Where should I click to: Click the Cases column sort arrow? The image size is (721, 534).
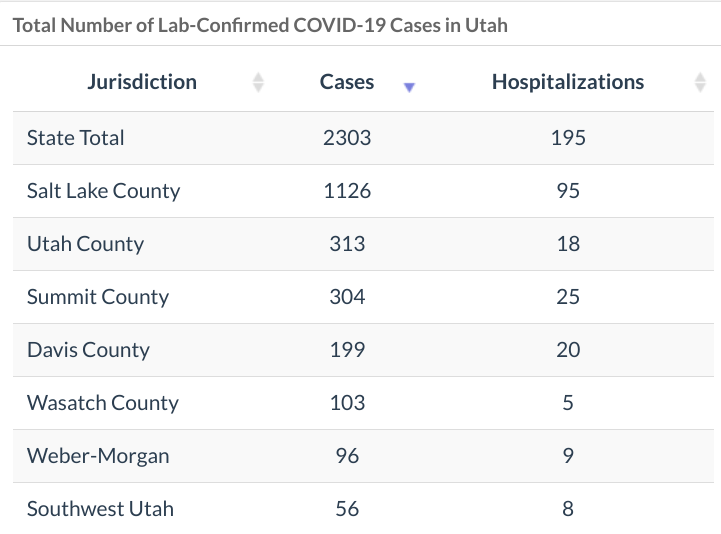(408, 87)
